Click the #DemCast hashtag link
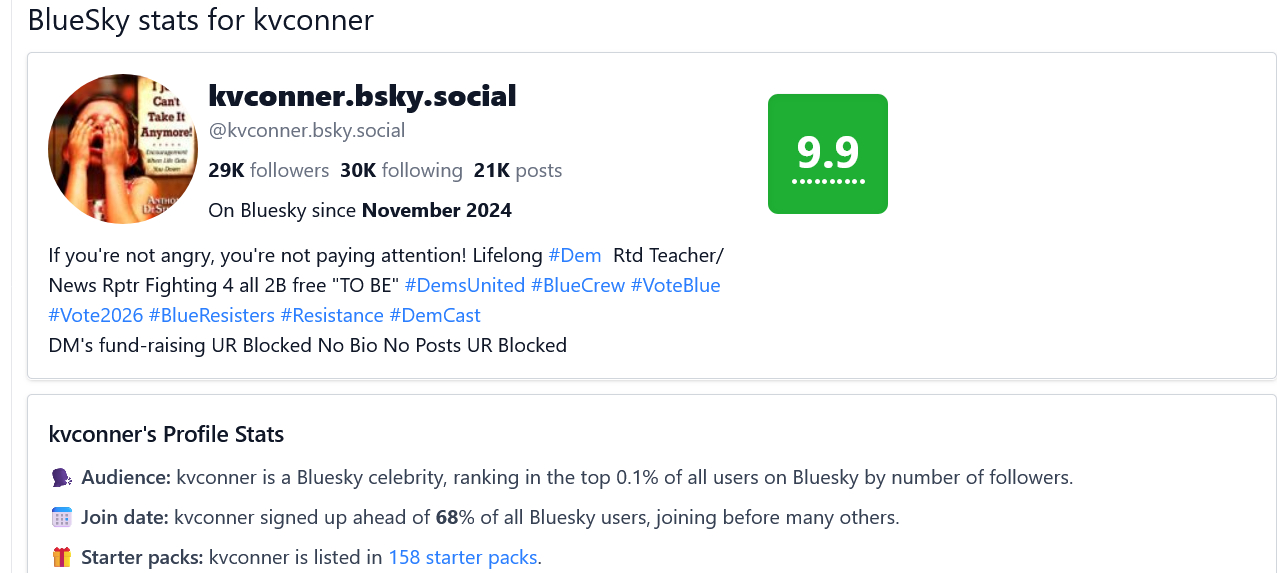This screenshot has width=1277, height=573. click(435, 315)
